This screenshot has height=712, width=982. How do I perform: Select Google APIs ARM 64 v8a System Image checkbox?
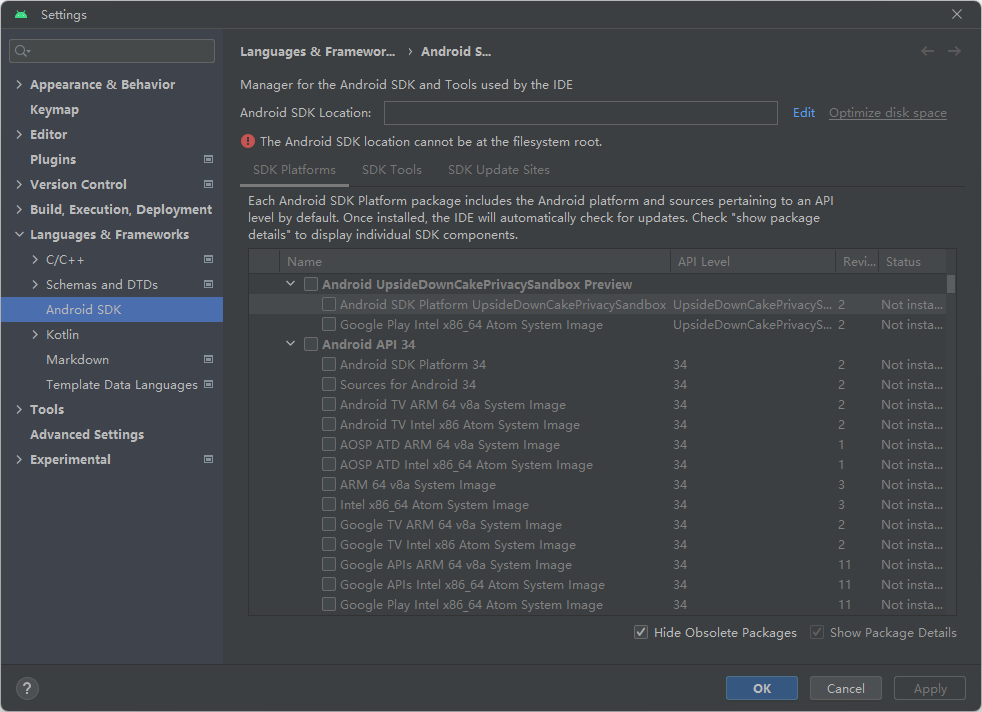tap(329, 565)
